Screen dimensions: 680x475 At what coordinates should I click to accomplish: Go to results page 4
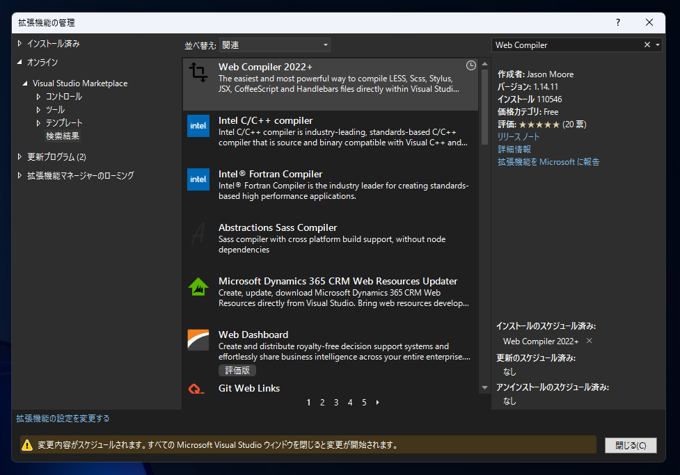point(350,403)
